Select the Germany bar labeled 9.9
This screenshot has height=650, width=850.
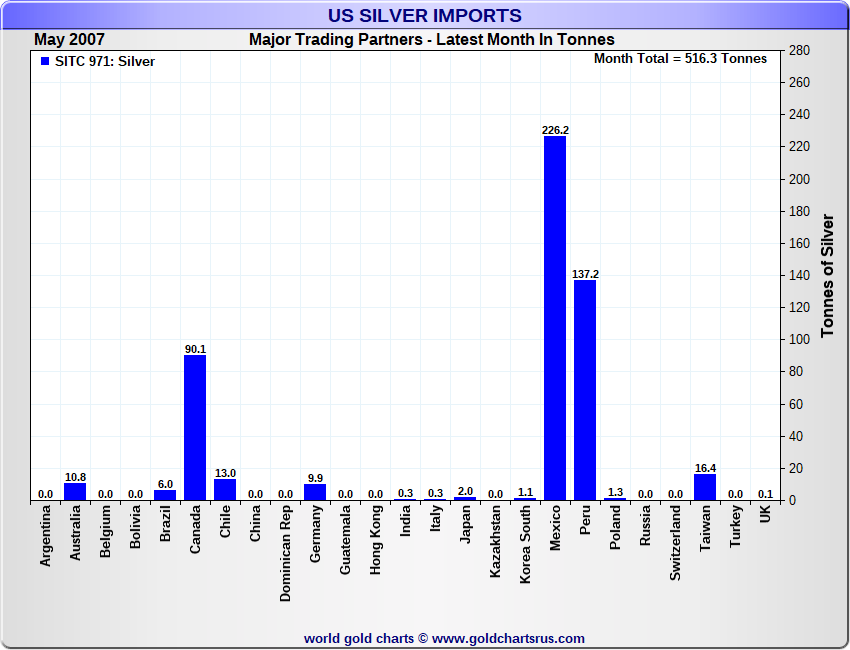tap(315, 492)
